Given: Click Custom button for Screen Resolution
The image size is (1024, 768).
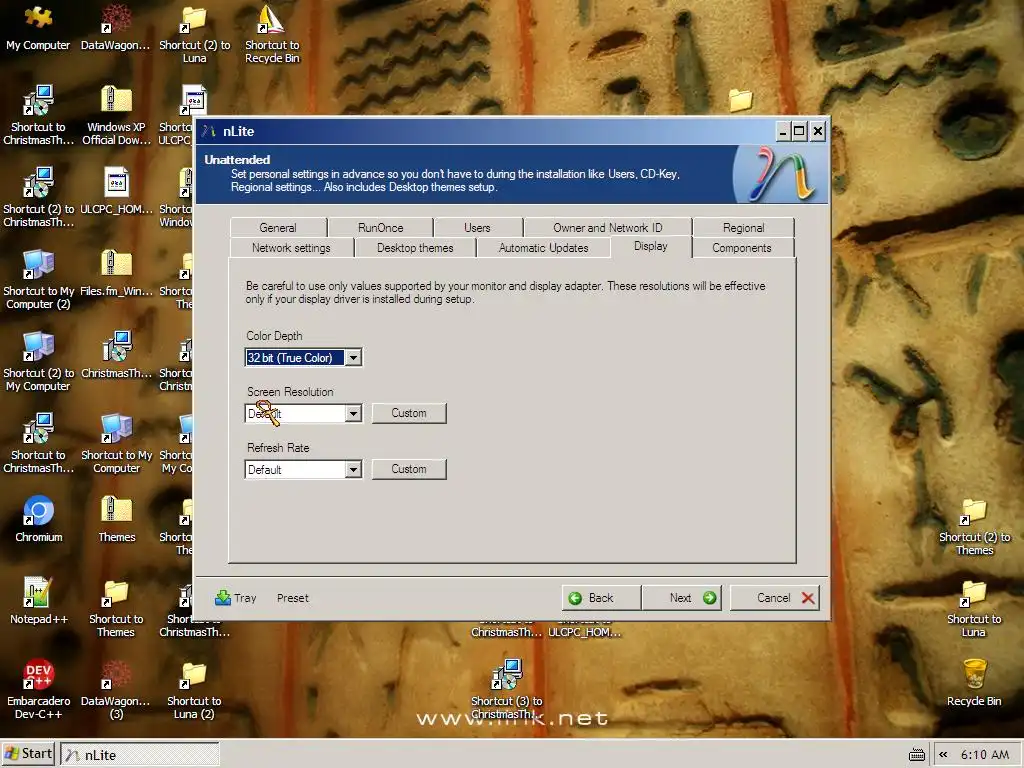Looking at the screenshot, I should (x=409, y=413).
